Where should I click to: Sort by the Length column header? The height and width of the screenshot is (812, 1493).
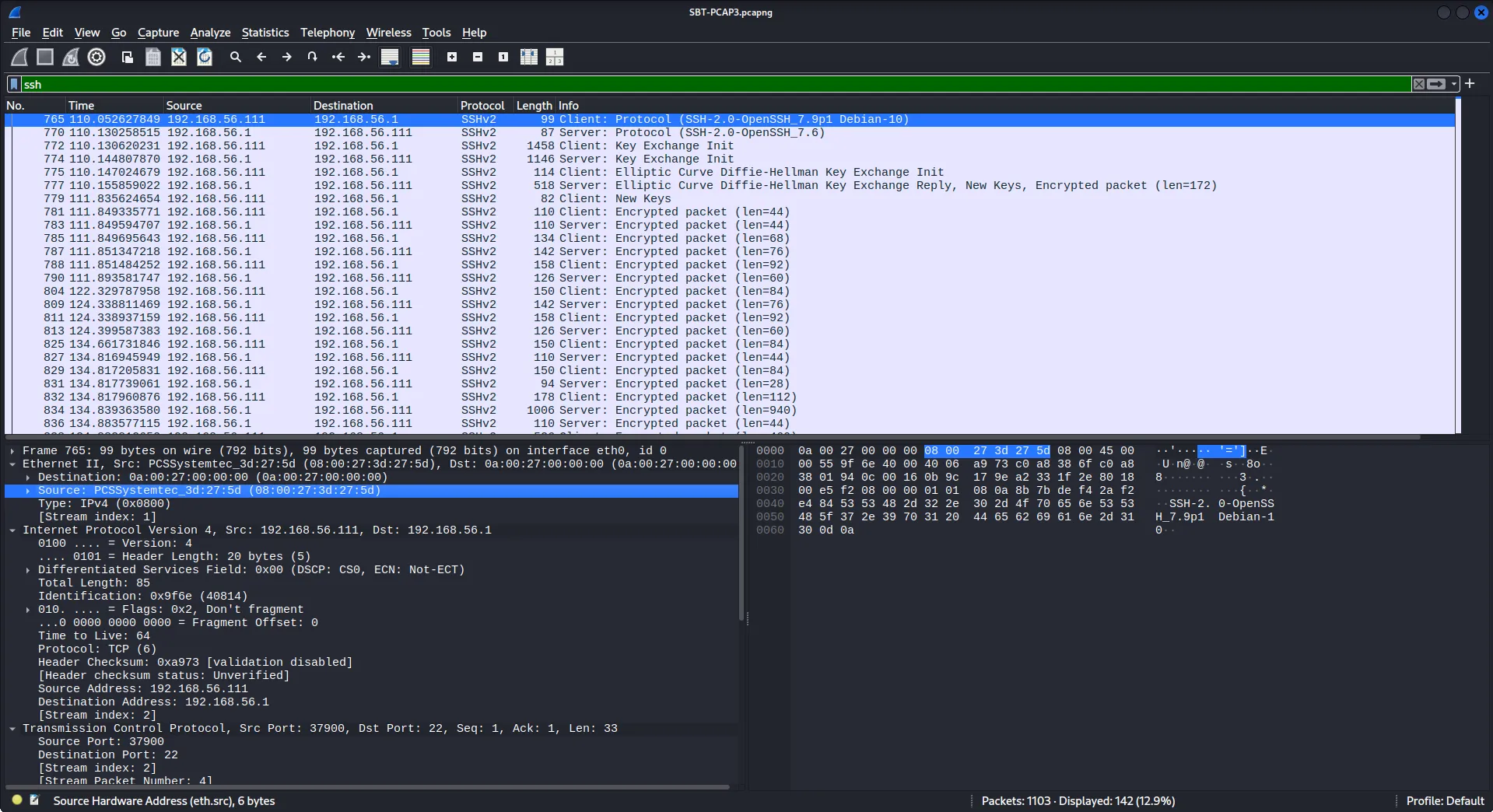coord(534,106)
